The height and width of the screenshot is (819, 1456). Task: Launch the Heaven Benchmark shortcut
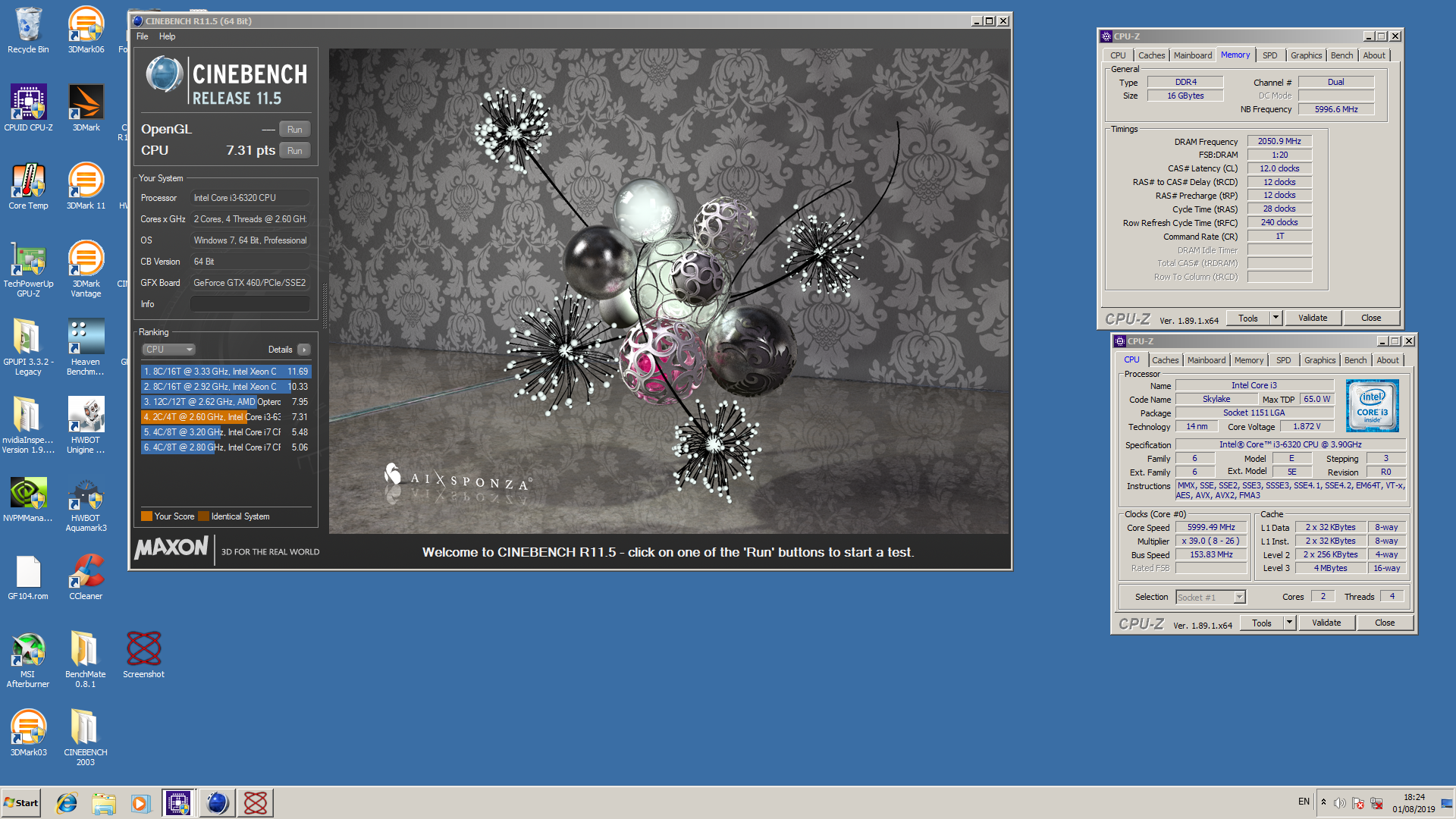(86, 347)
